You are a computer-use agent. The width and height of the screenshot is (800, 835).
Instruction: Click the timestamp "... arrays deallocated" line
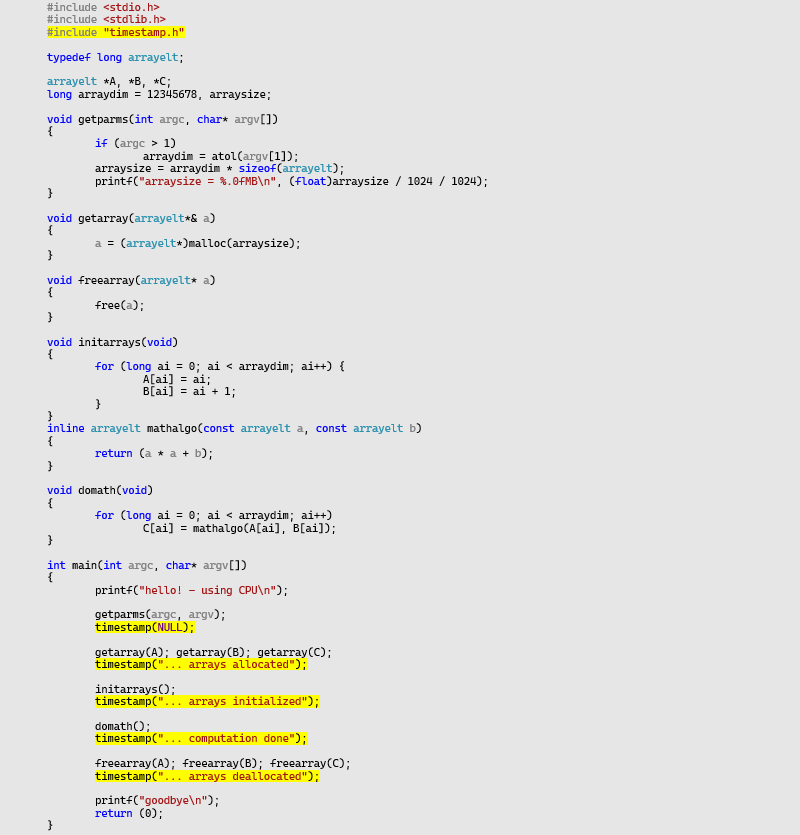[x=207, y=776]
